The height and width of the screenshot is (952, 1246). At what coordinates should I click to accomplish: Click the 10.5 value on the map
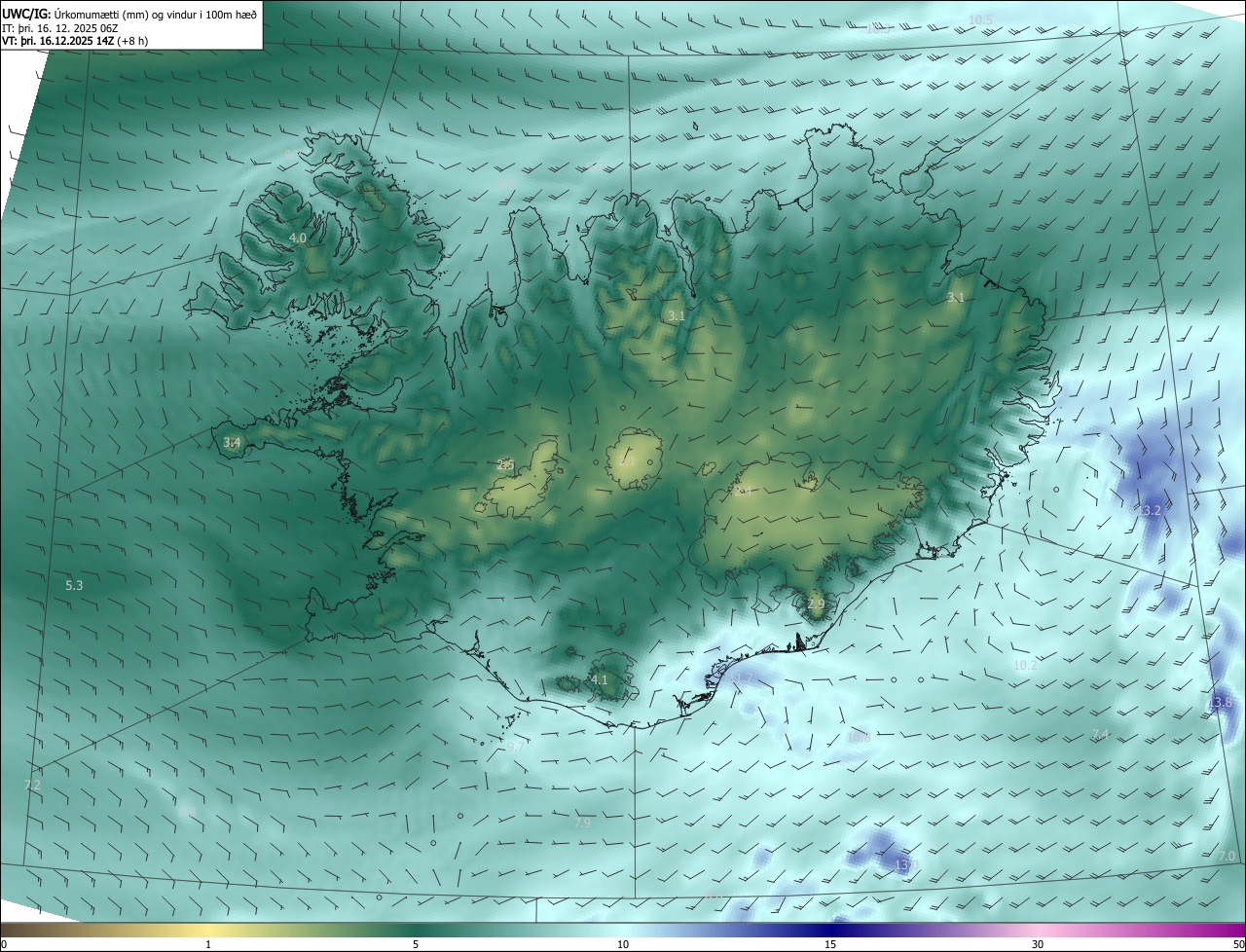[980, 19]
